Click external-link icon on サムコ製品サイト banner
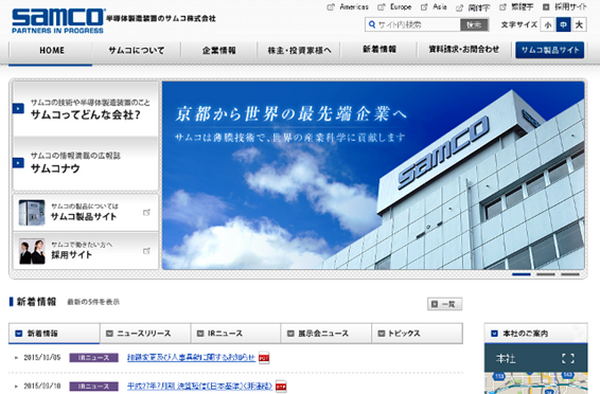 (147, 212)
